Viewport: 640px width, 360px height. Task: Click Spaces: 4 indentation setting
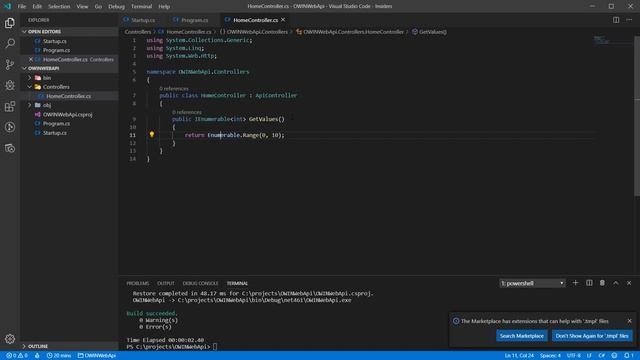tap(550, 356)
